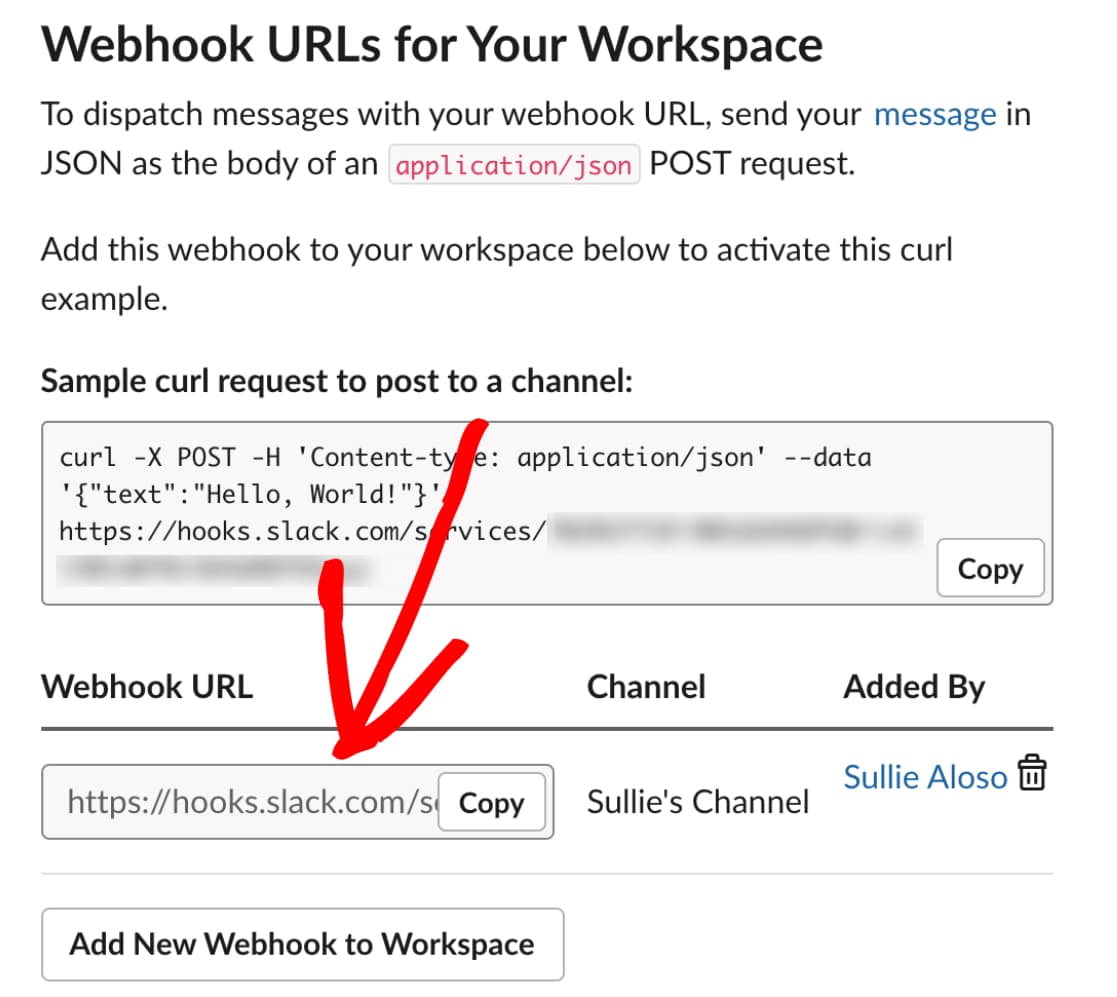
Task: Click the 'Channel' column header
Action: click(646, 687)
